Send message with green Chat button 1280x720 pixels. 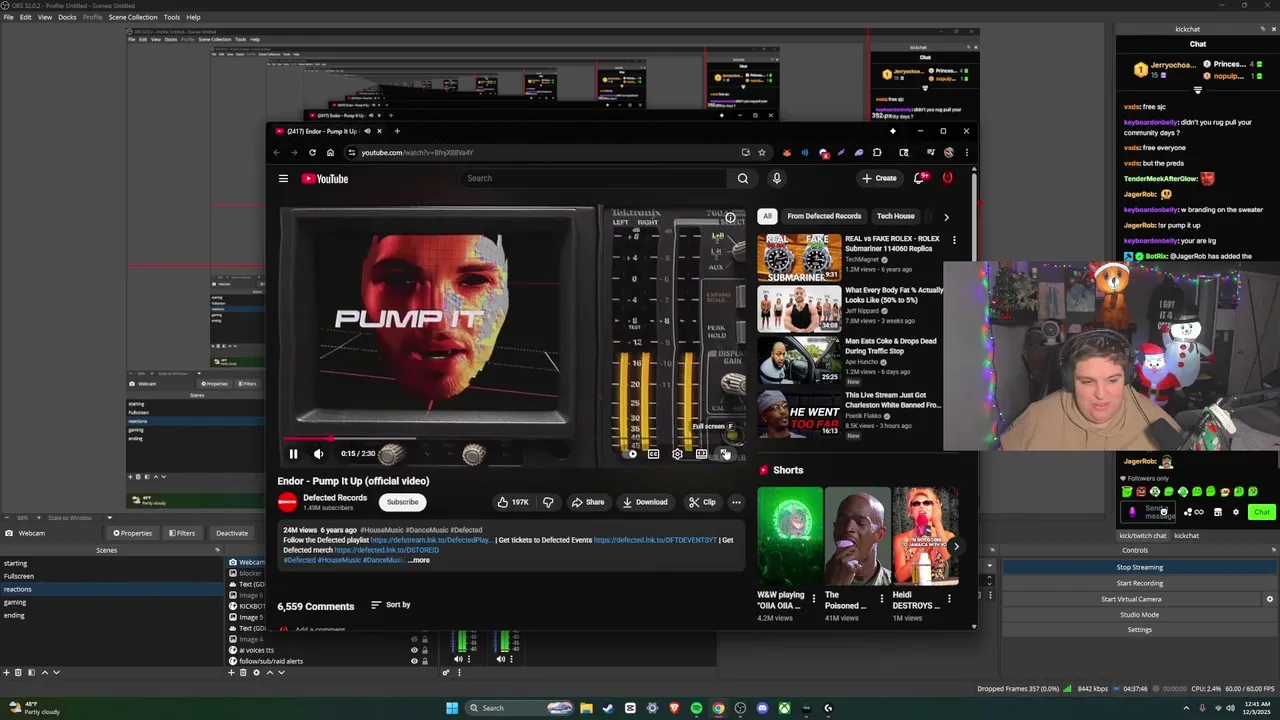tap(1262, 512)
